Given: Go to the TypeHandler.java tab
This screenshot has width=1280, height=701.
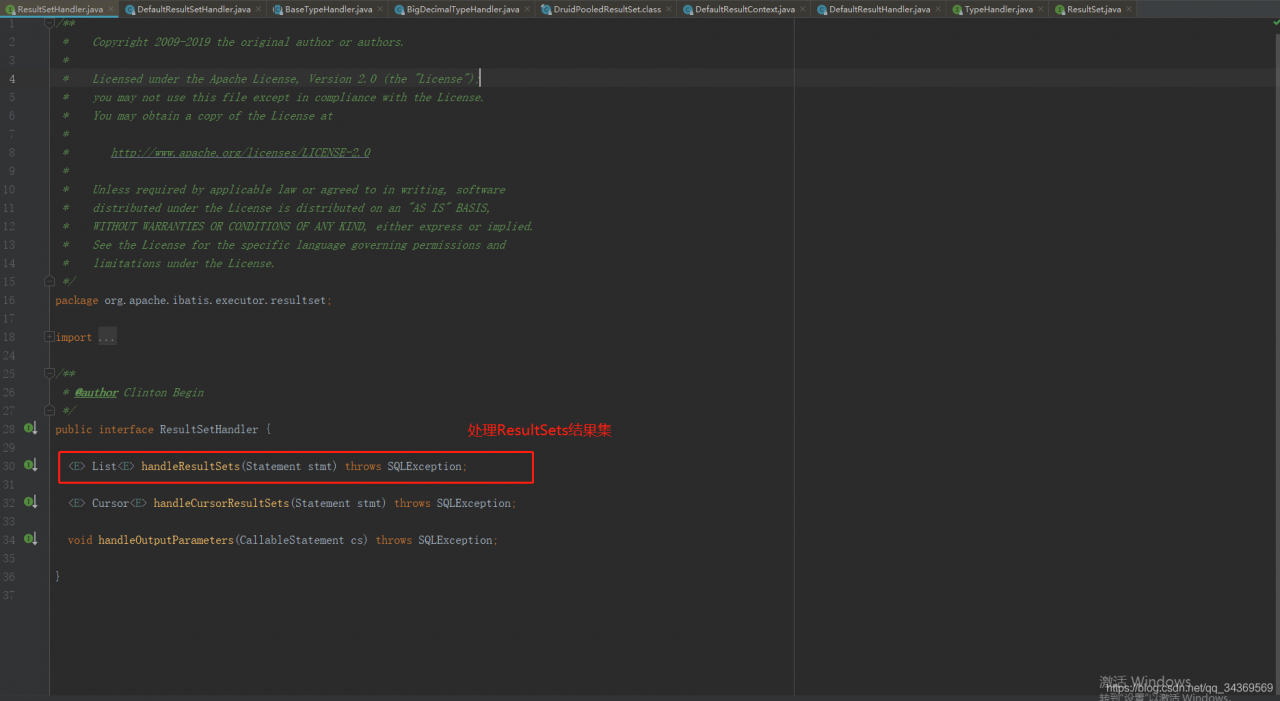Looking at the screenshot, I should coord(998,9).
